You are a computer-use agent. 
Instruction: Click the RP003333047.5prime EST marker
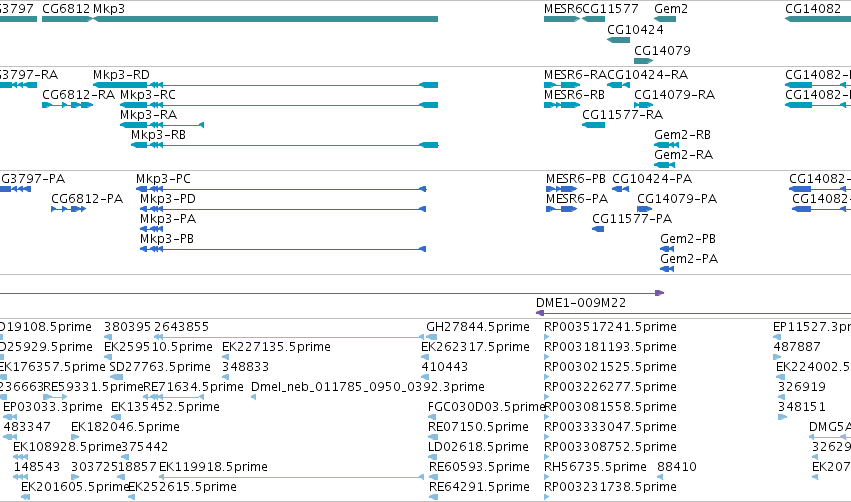(x=547, y=437)
